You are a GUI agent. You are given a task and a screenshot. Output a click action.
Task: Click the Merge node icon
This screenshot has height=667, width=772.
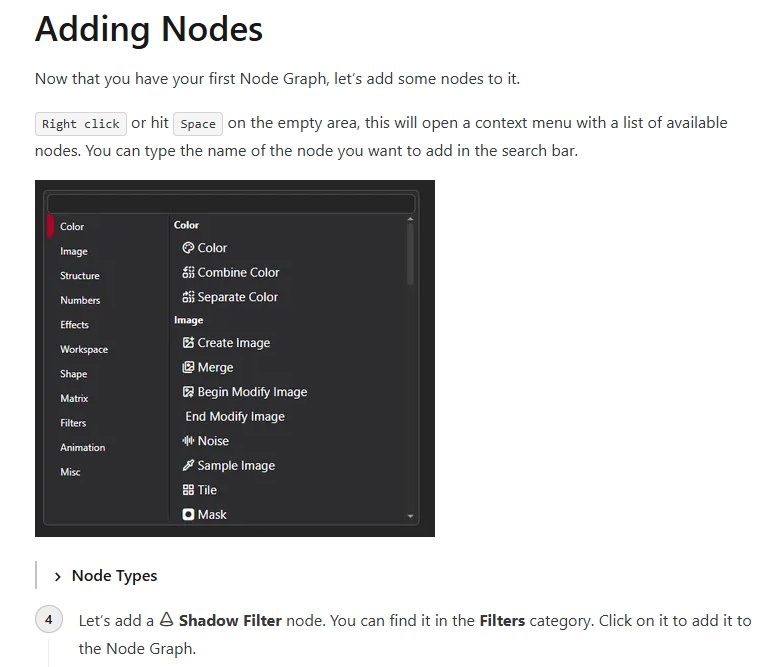click(188, 367)
